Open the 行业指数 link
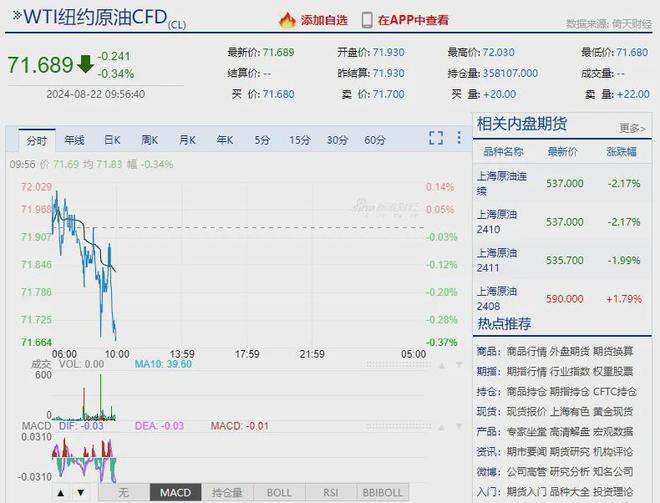The width and height of the screenshot is (660, 503). pyautogui.click(x=570, y=372)
